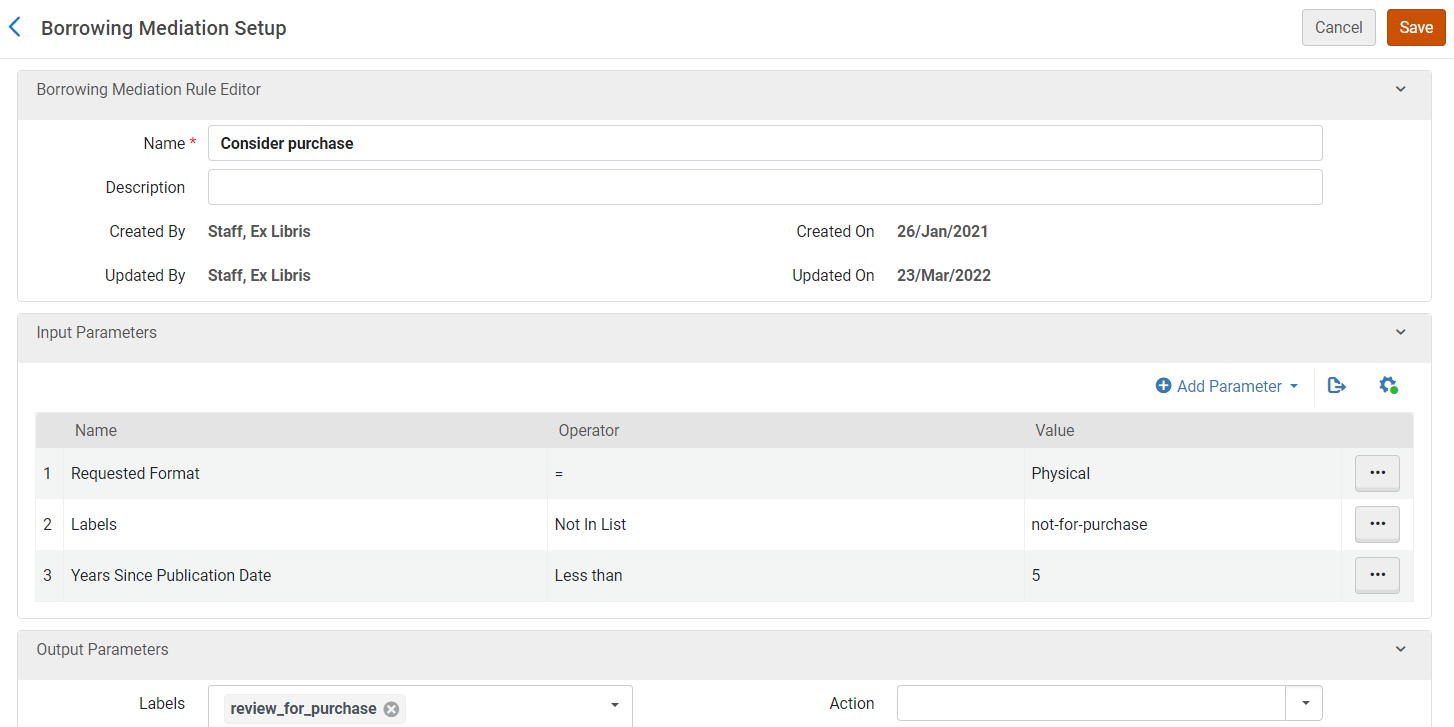
Task: Click the back arrow beside Borrowing Mediation Setup
Action: [15, 28]
